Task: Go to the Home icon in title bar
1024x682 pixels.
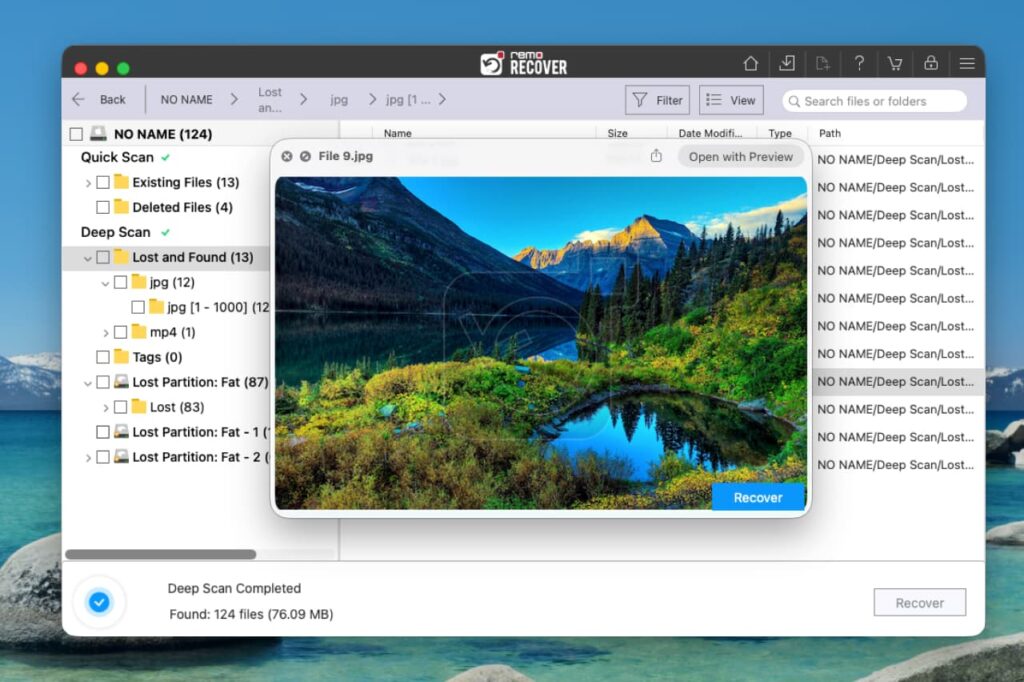Action: [x=751, y=63]
